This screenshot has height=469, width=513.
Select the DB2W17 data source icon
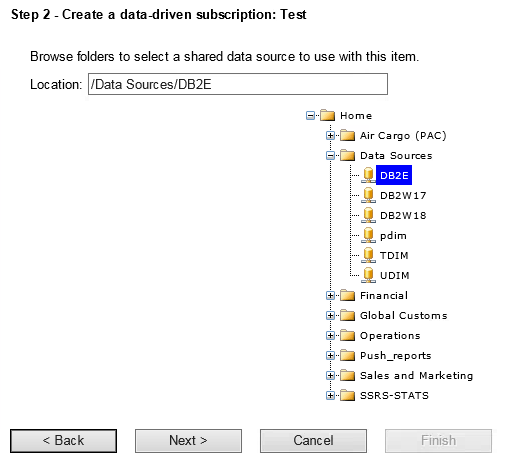[368, 195]
